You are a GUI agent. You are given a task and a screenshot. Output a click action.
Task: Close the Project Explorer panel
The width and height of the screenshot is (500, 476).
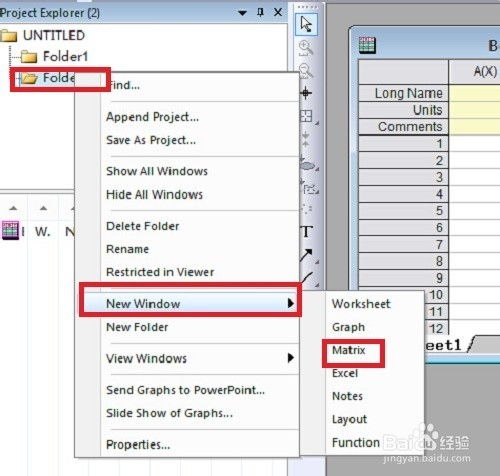[x=277, y=13]
